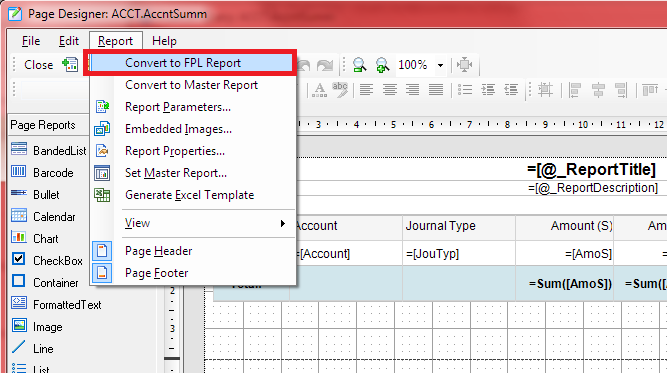Select the Line toolbox item
Image resolution: width=667 pixels, height=373 pixels.
[33, 349]
